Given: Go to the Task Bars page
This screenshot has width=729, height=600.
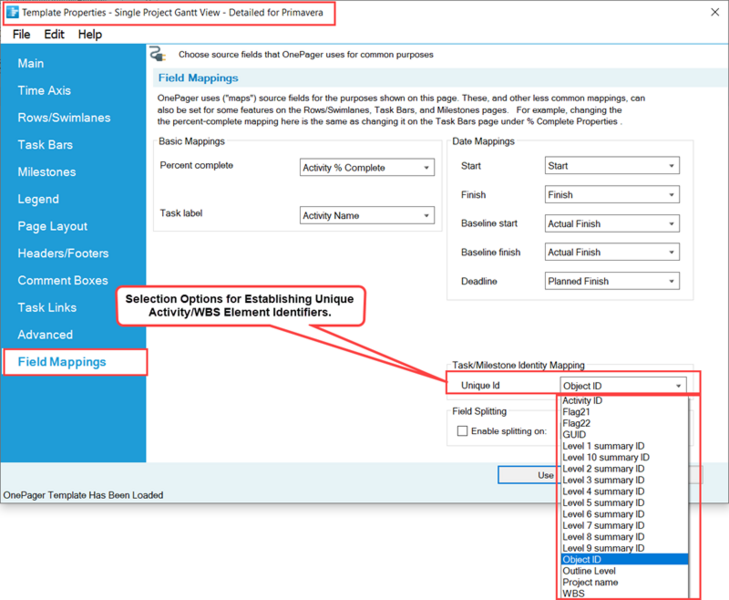Looking at the screenshot, I should point(45,145).
